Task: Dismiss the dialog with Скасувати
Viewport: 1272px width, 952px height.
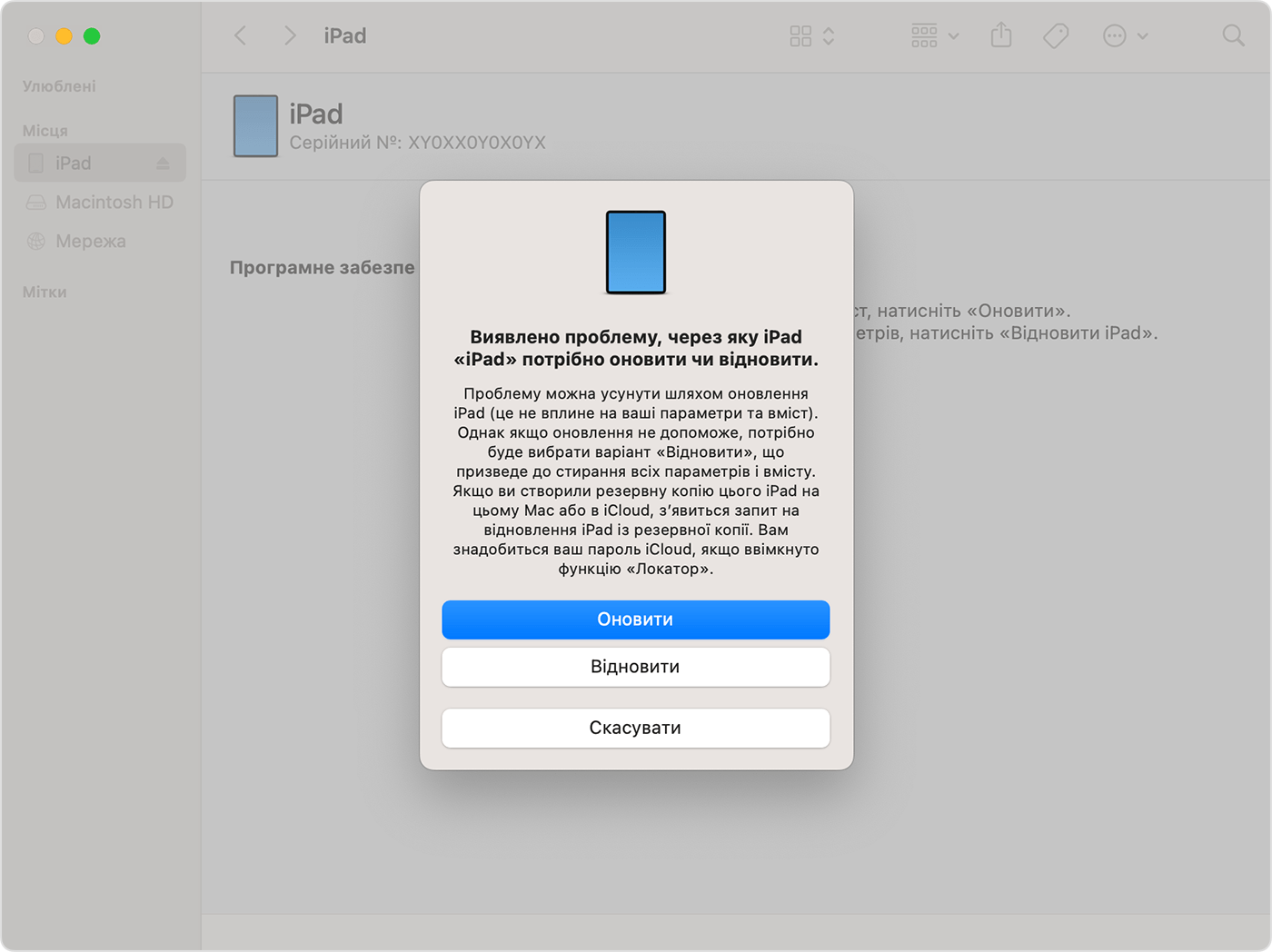Action: point(635,728)
